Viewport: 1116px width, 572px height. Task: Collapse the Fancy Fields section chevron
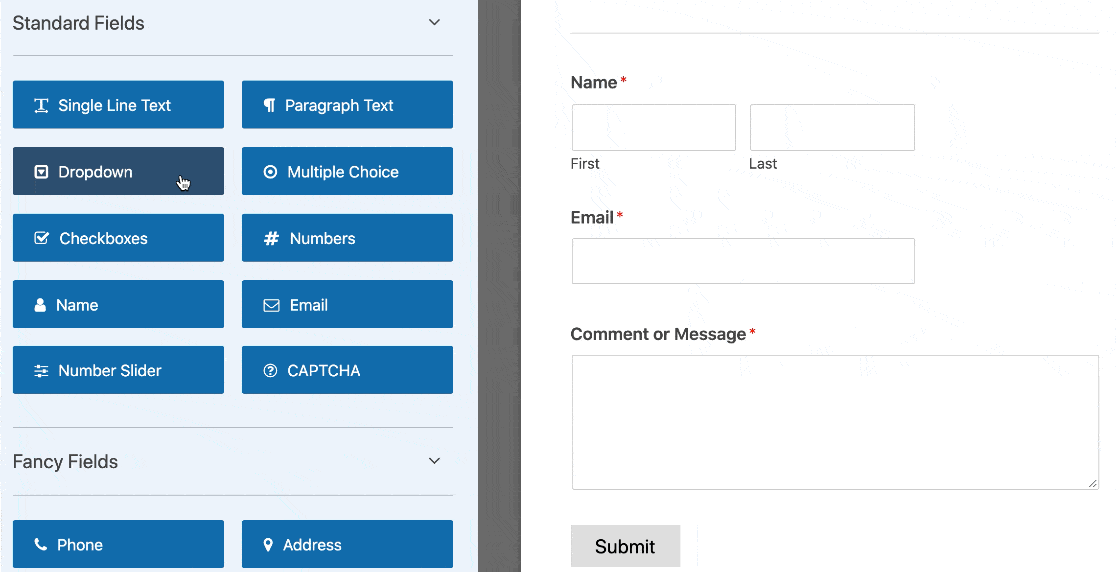pyautogui.click(x=434, y=461)
